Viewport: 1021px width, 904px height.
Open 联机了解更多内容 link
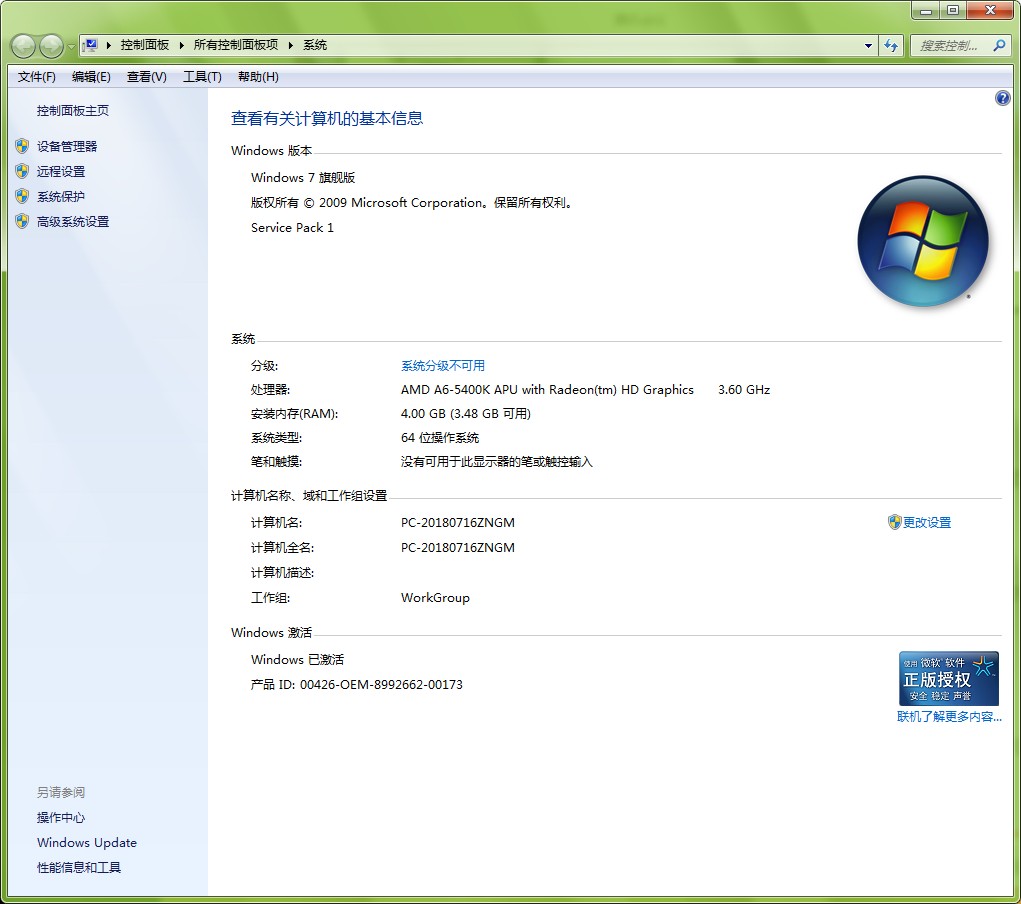949,716
